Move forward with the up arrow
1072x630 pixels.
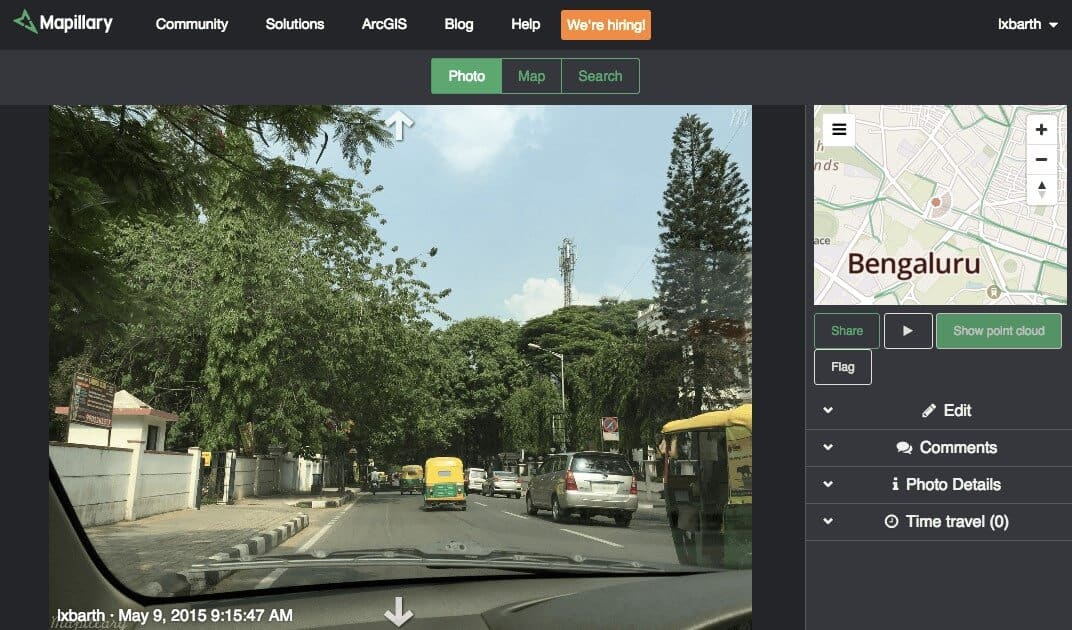click(x=399, y=125)
